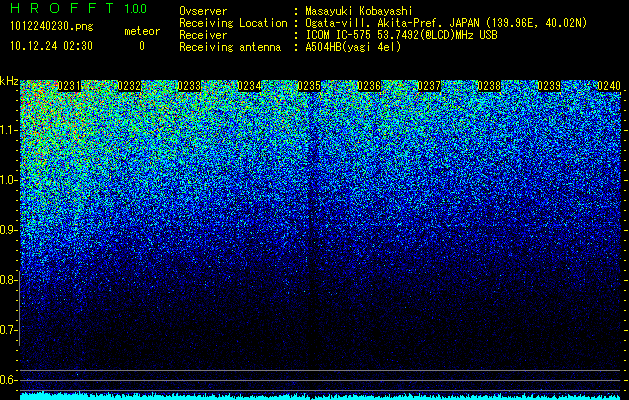Click the ICOM IC-575 receiver details

pos(401,35)
